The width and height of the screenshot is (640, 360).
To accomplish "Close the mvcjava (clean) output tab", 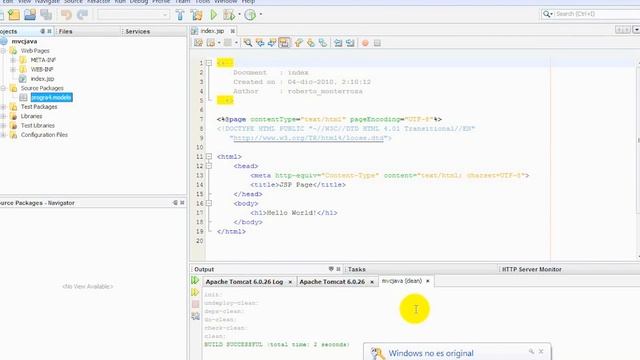I will click(x=427, y=281).
